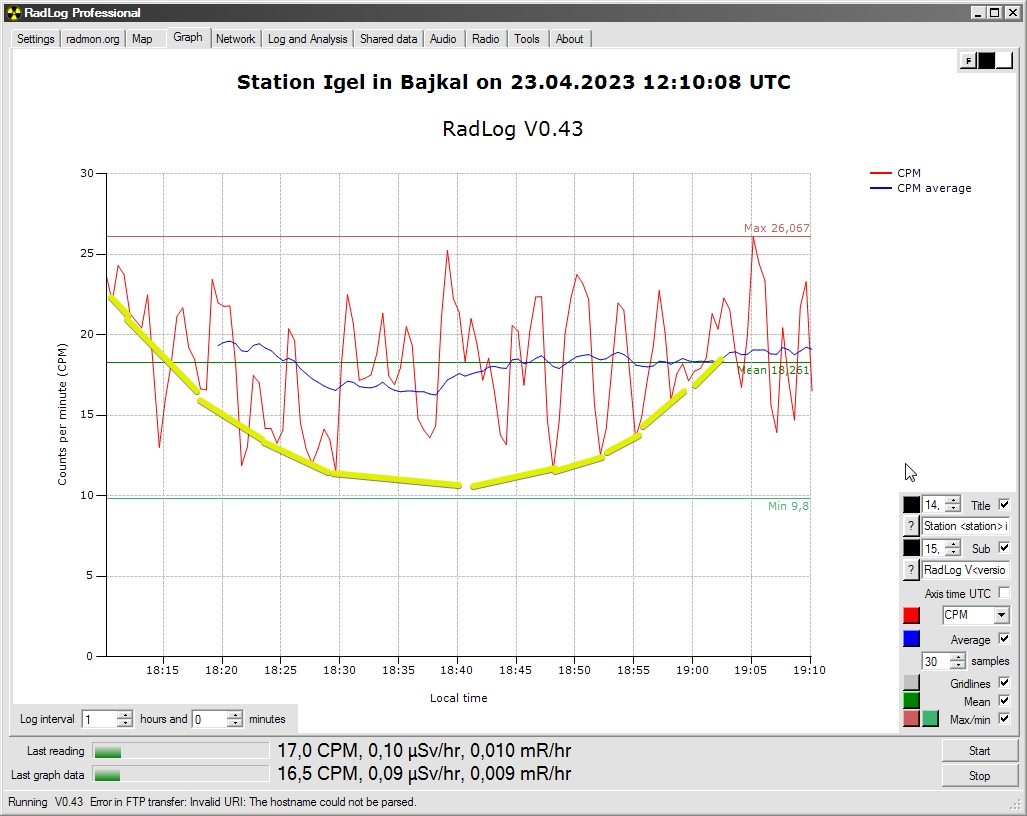Click the help button beside the RadLog subtitle field
1027x816 pixels.
coord(910,570)
